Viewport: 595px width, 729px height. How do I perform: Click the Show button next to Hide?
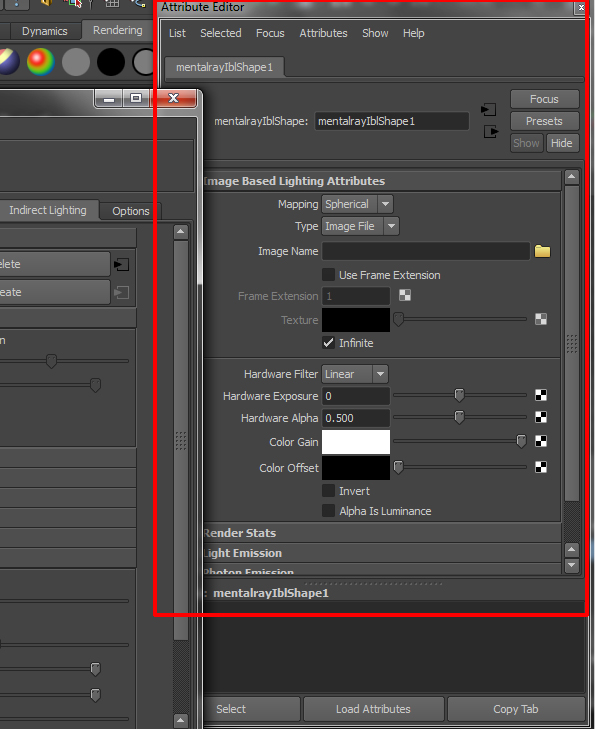(x=527, y=143)
